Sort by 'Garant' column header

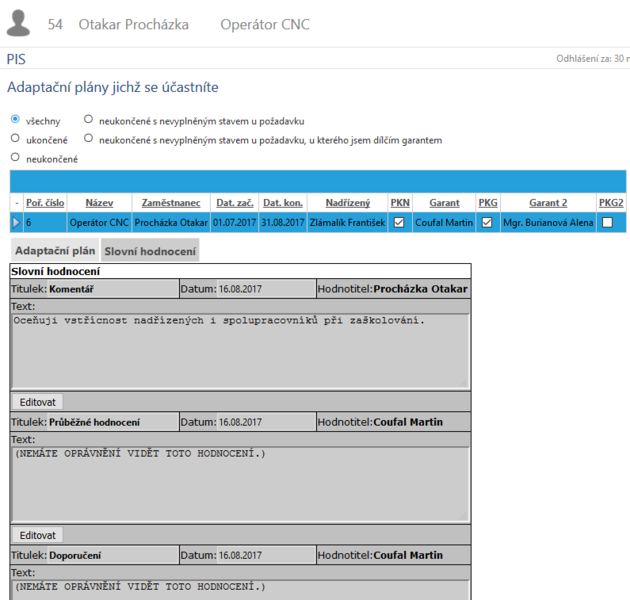pos(444,203)
